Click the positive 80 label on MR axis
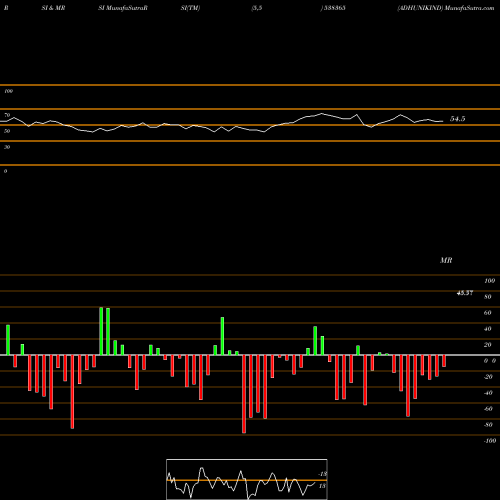The height and width of the screenshot is (500, 500). point(488,297)
